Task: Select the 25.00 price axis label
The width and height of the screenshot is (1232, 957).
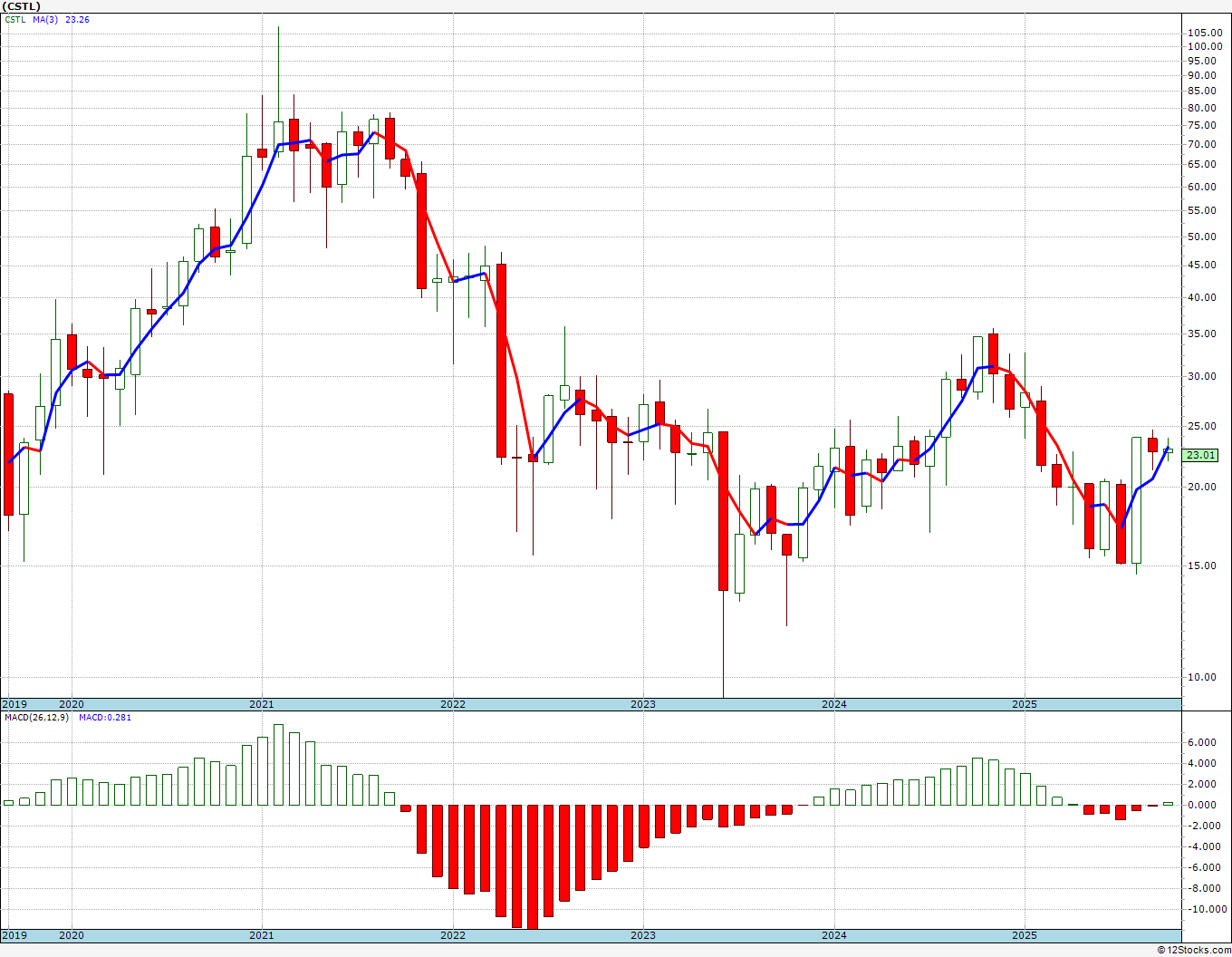Action: (1202, 427)
